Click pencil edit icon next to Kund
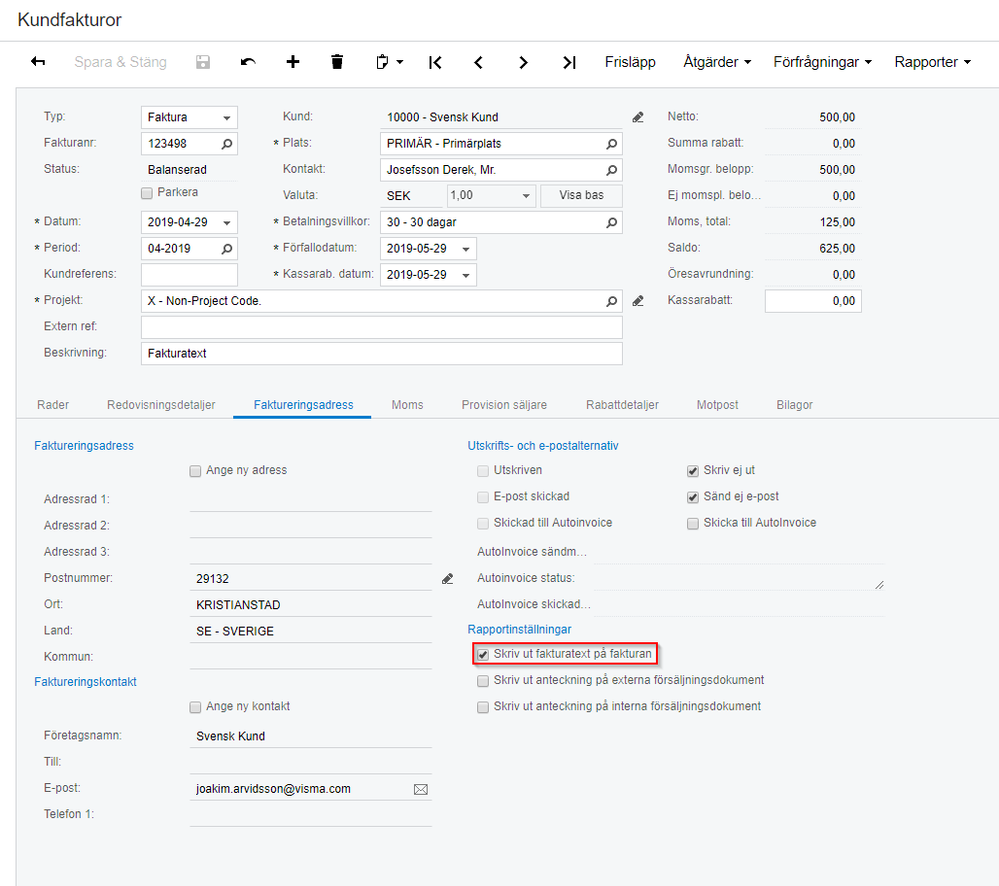The width and height of the screenshot is (999, 886). (638, 117)
